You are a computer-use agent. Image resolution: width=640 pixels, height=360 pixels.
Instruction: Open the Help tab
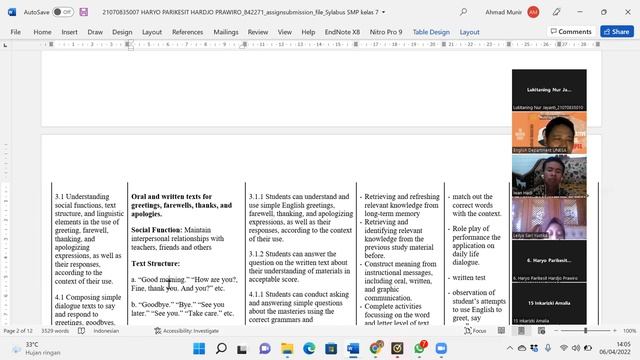308,32
